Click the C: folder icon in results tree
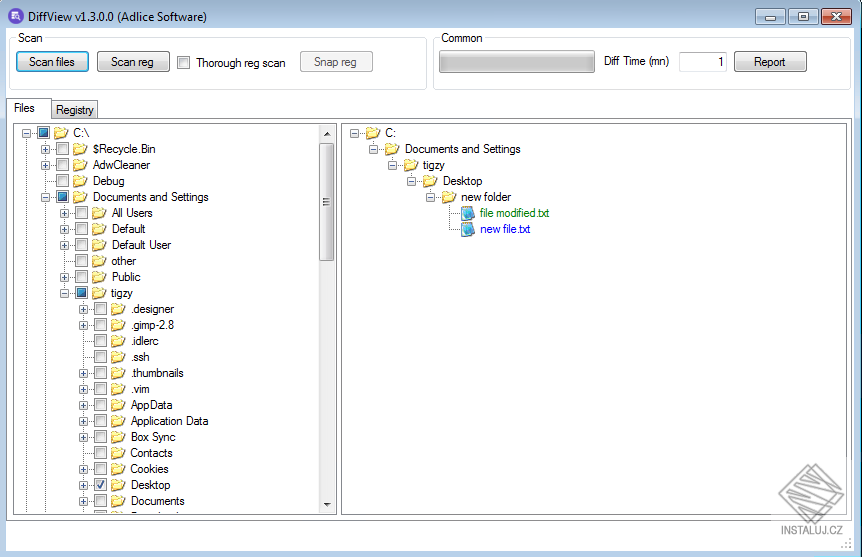The width and height of the screenshot is (862, 557). click(x=373, y=133)
